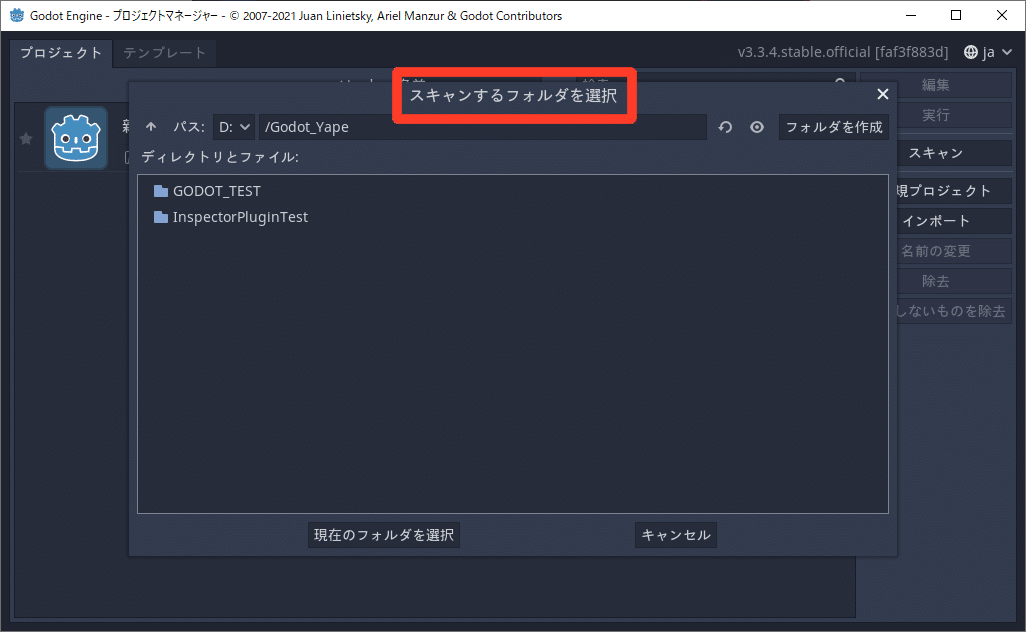
Task: Click the Godot icon in the title bar
Action: [17, 15]
